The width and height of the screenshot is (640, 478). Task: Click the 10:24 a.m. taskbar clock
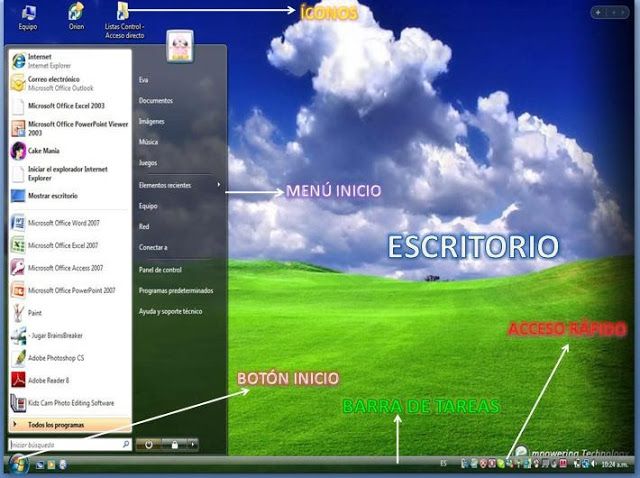point(614,465)
